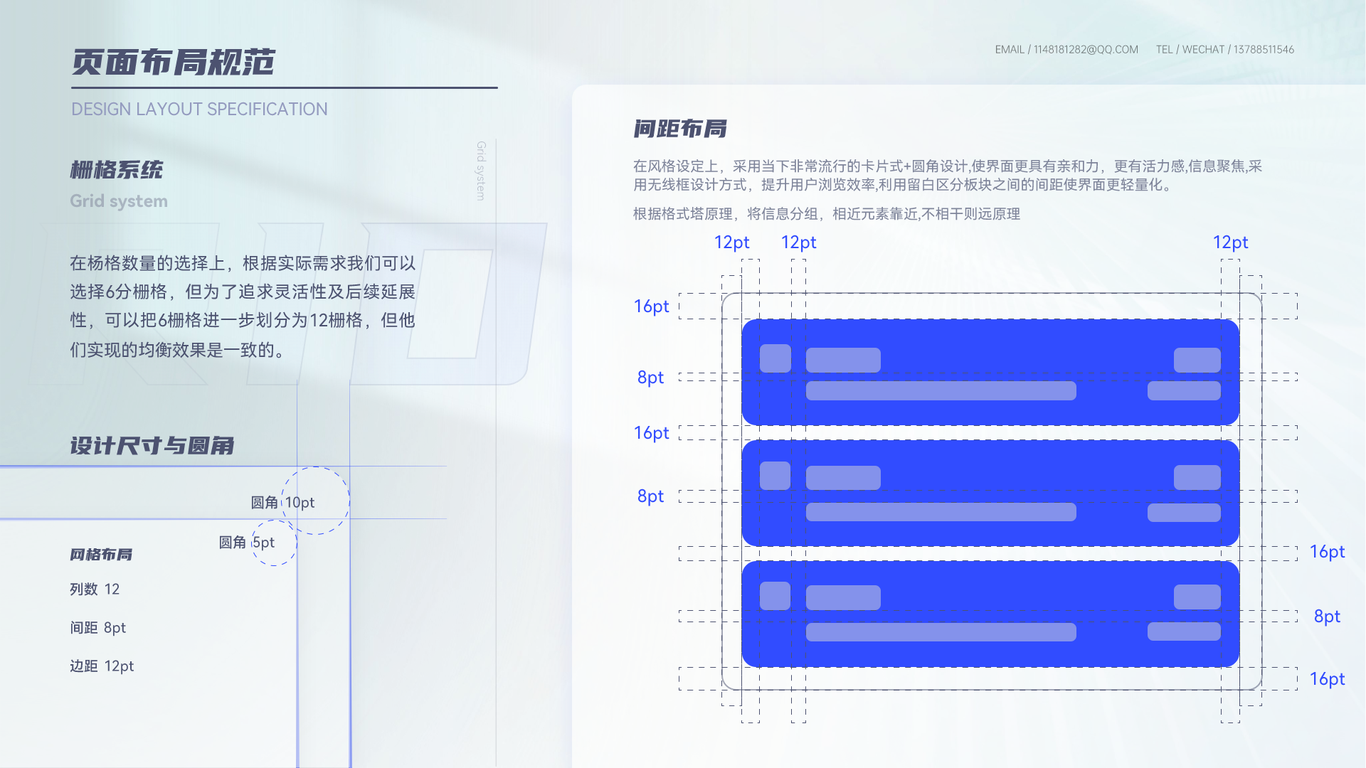Click the vertical rotated Grid system text
Screen dimensions: 1366x768
pyautogui.click(x=481, y=171)
